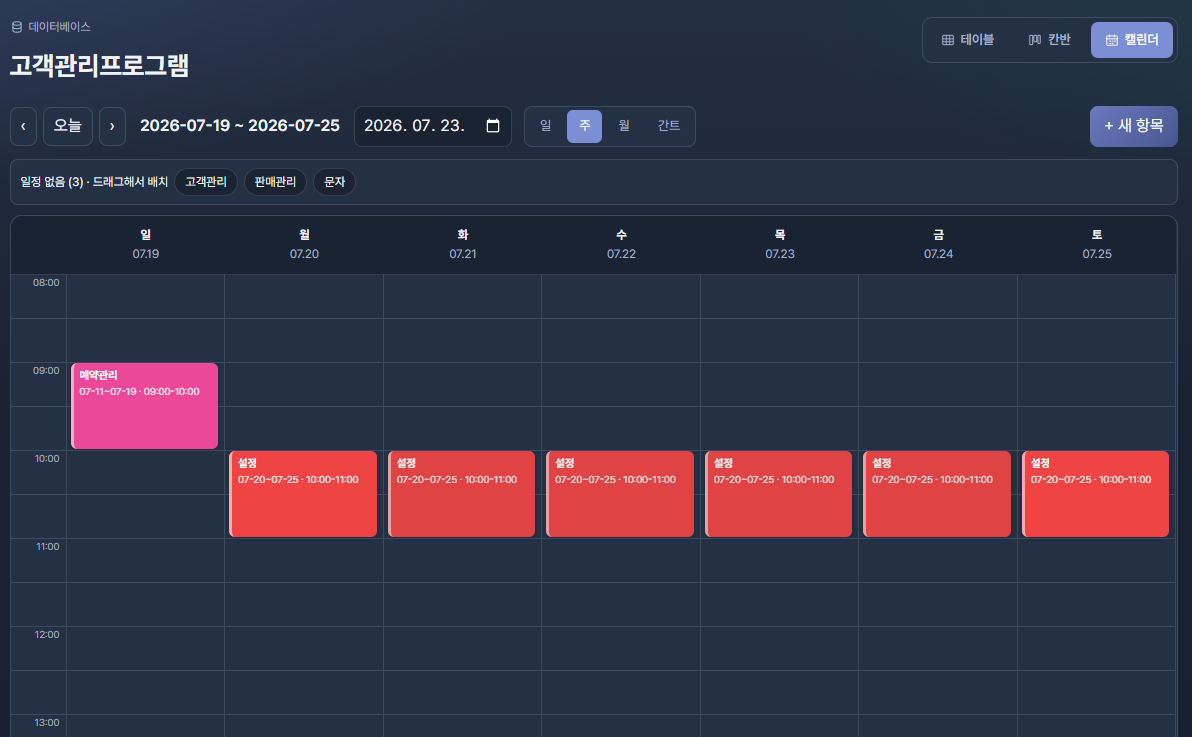Viewport: 1192px width, 737px height.
Task: Click the 데이터베이스 breadcrumb label
Action: 59,27
